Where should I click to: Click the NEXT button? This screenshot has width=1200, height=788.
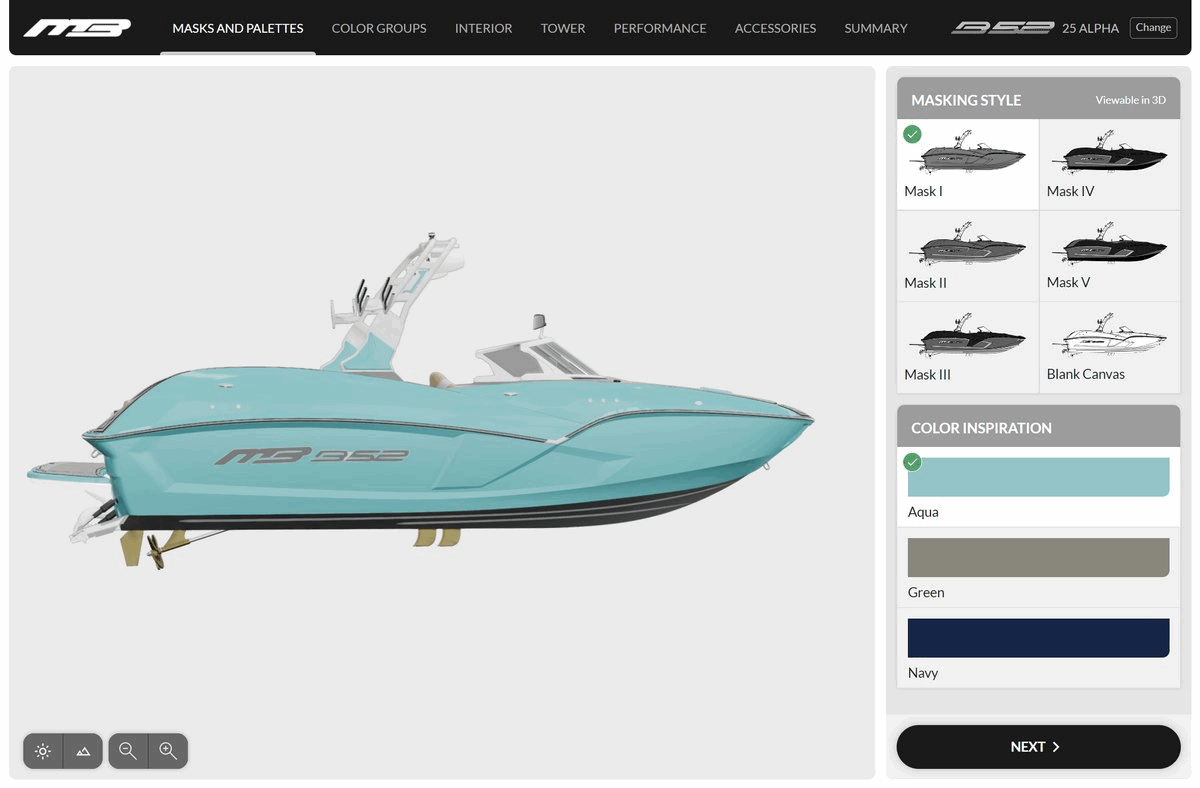[x=1038, y=747]
